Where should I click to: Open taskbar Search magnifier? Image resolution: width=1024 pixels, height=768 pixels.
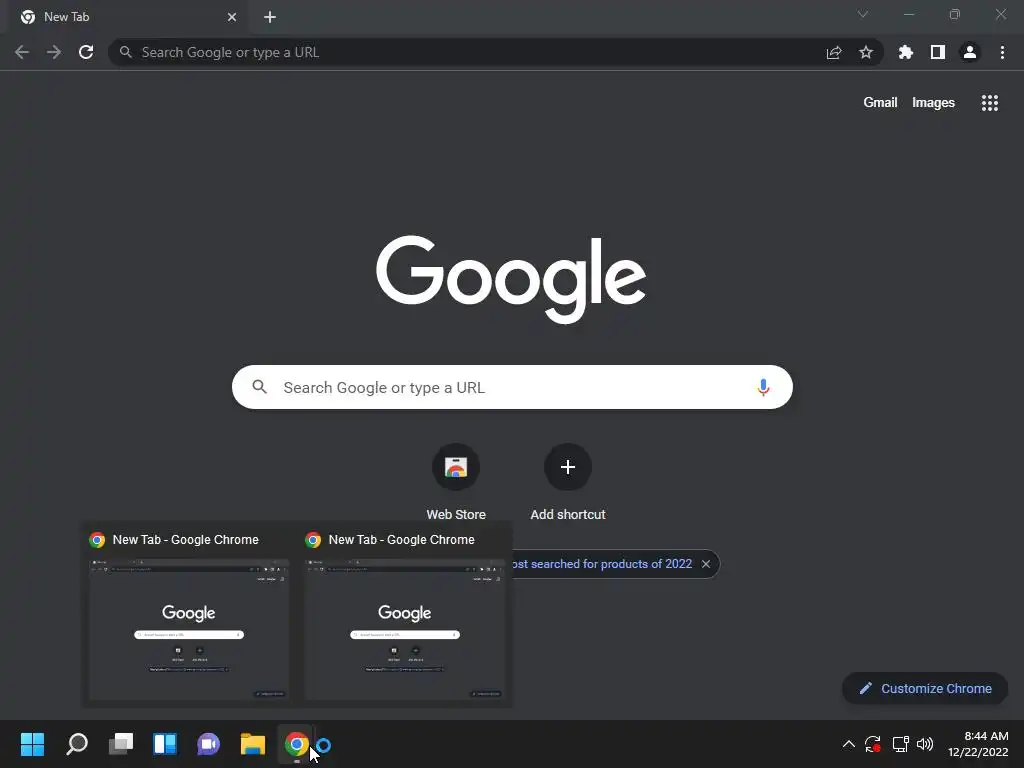(x=76, y=744)
